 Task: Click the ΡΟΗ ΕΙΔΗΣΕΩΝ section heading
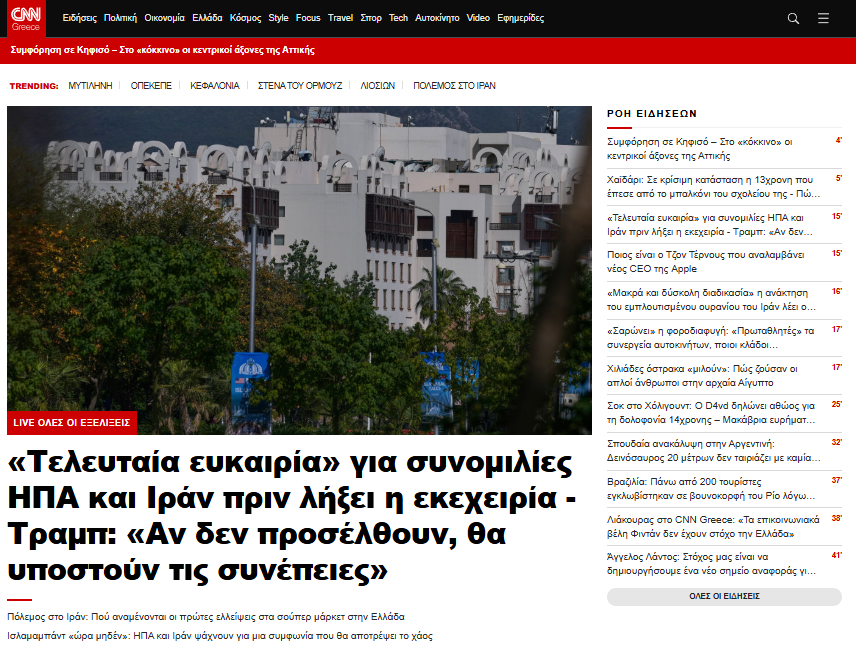point(652,114)
